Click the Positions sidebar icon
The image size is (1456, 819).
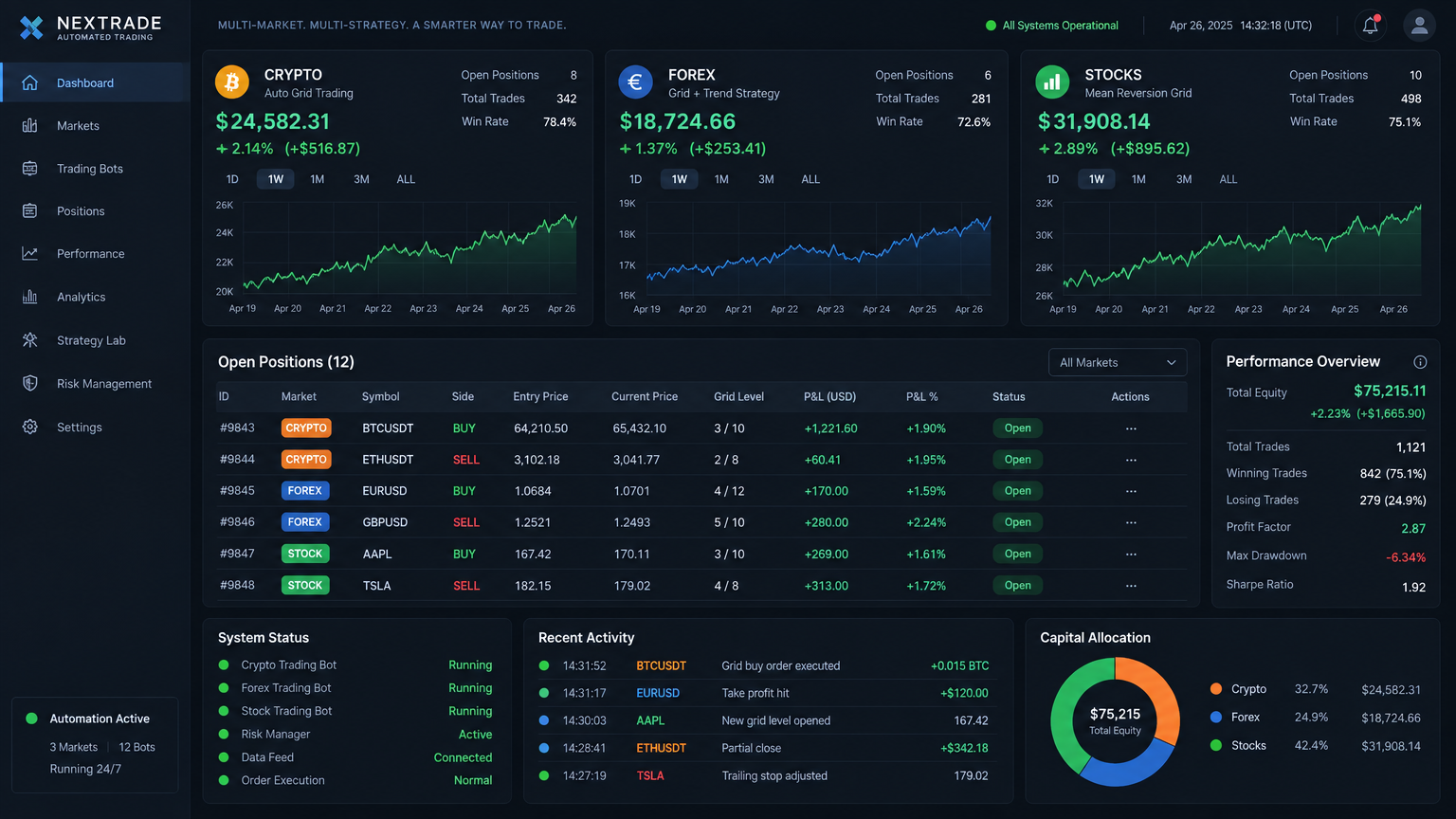click(30, 210)
